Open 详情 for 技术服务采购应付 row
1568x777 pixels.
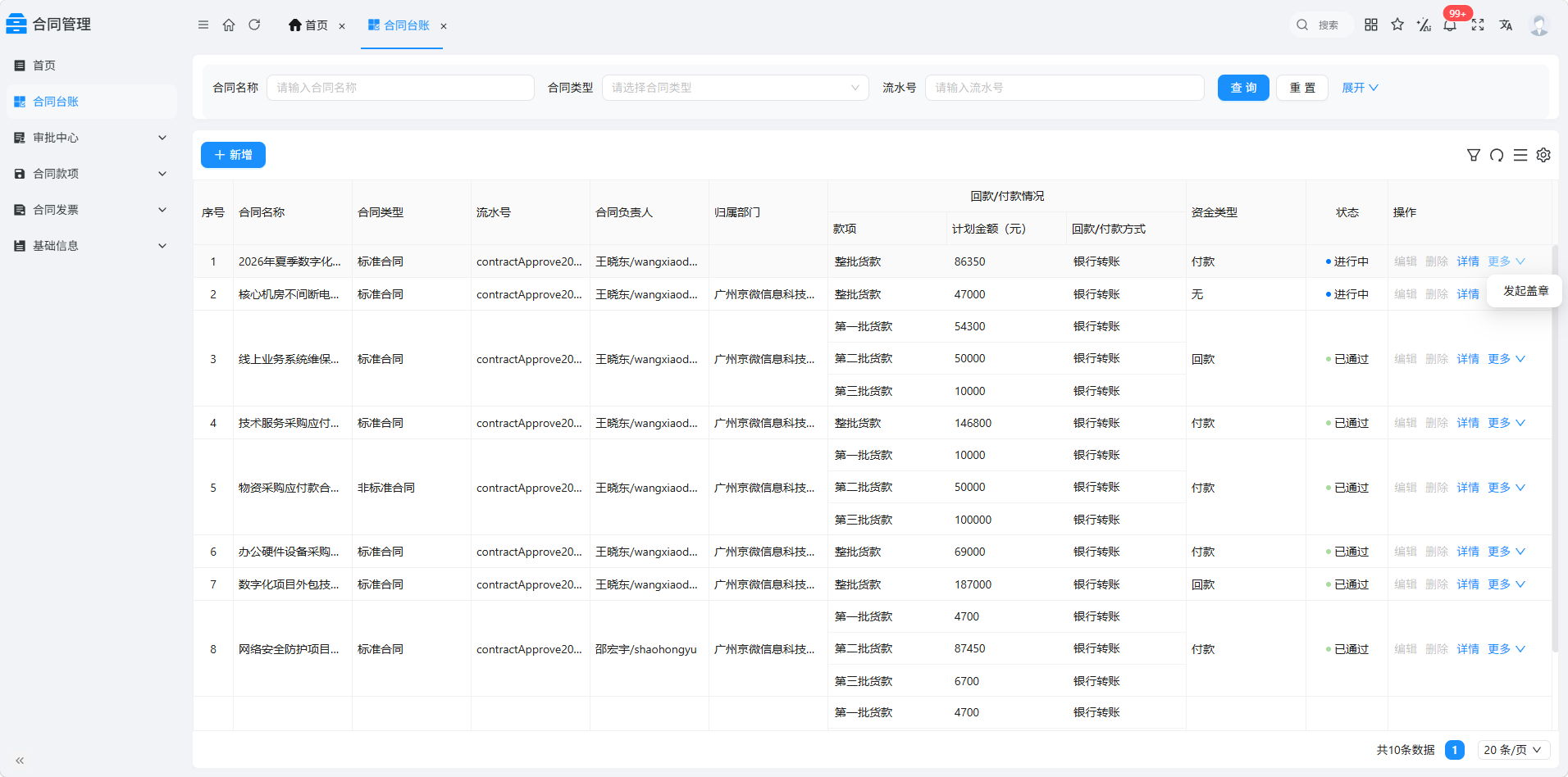(1468, 423)
